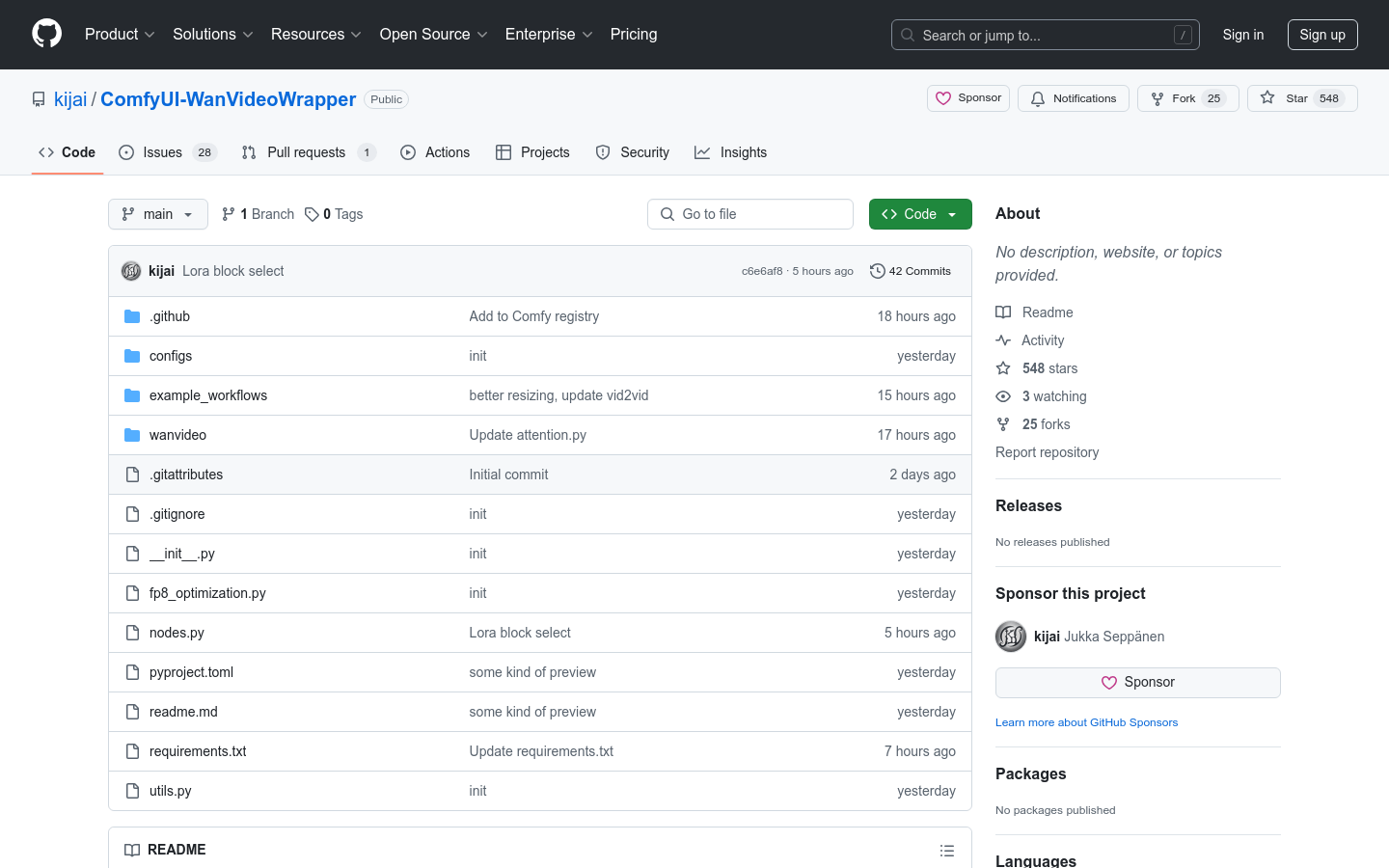Open the ComfyUI-WanVideoWrapper repository link
Screen dimensions: 1389x868
click(229, 99)
